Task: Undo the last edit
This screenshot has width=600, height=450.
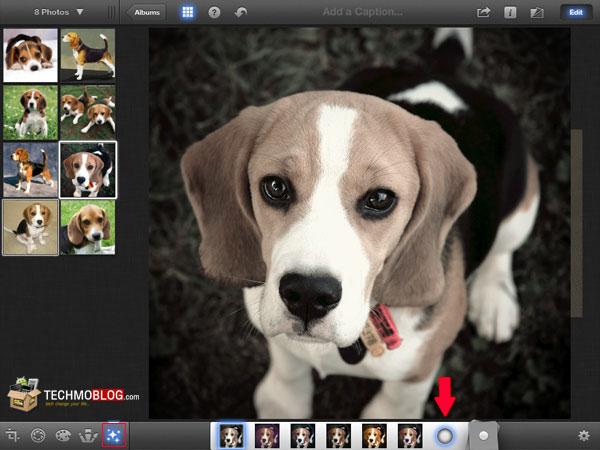Action: click(x=241, y=13)
